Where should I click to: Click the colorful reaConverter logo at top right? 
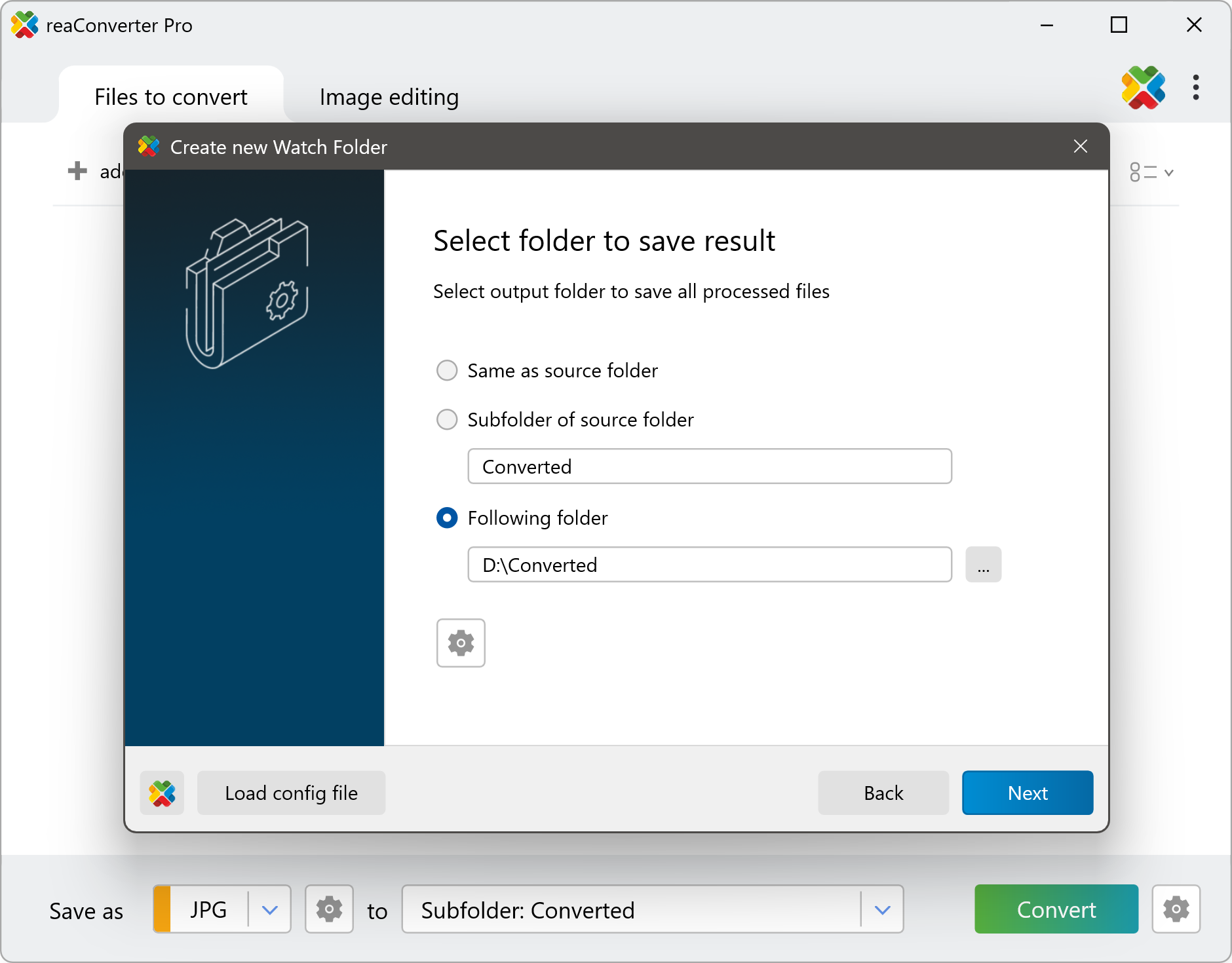[x=1143, y=88]
